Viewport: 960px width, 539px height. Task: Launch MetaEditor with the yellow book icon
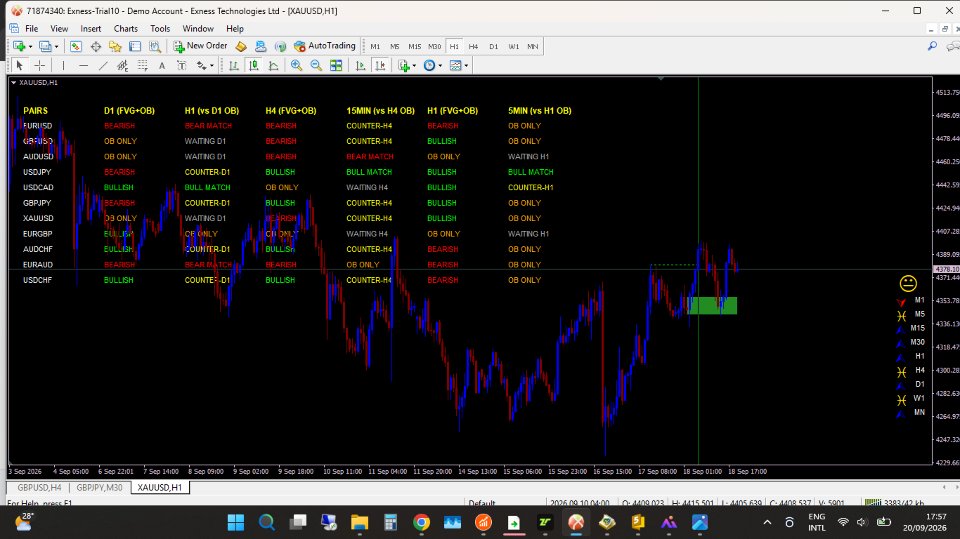click(241, 46)
